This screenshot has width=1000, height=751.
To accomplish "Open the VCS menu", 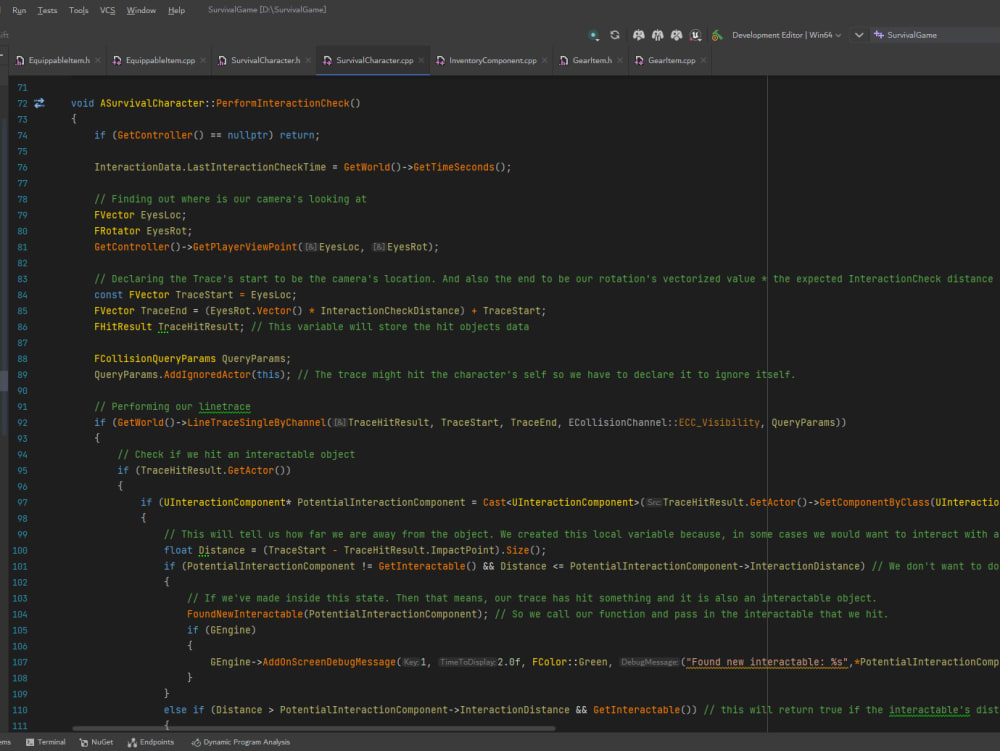I will (107, 10).
